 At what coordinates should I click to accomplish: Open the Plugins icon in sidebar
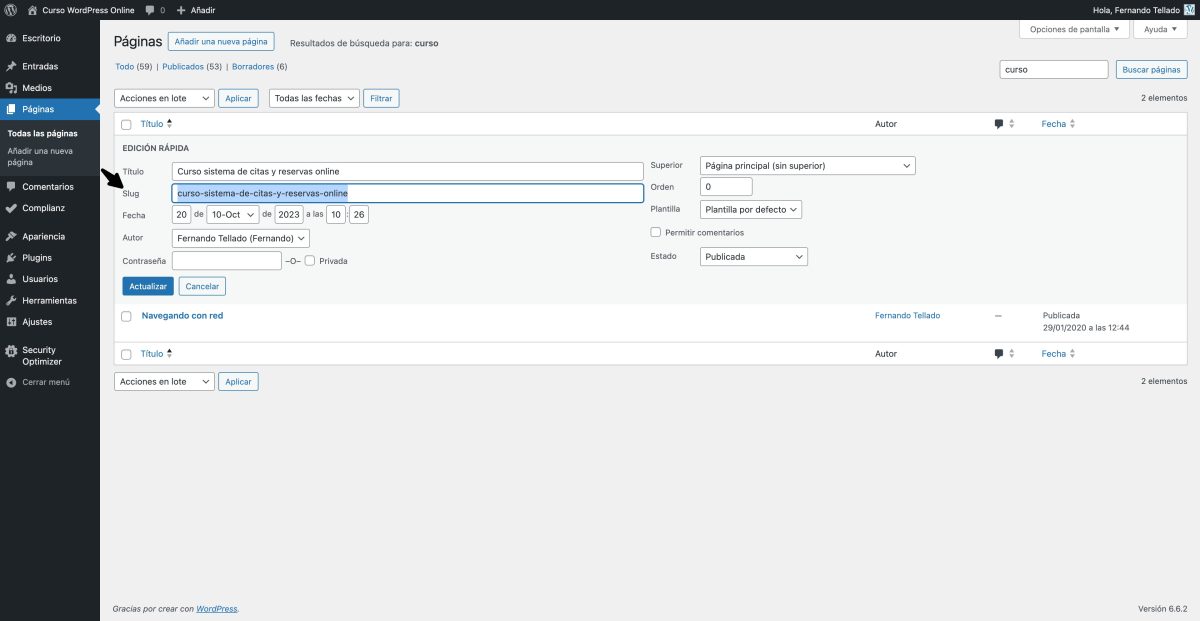point(11,258)
